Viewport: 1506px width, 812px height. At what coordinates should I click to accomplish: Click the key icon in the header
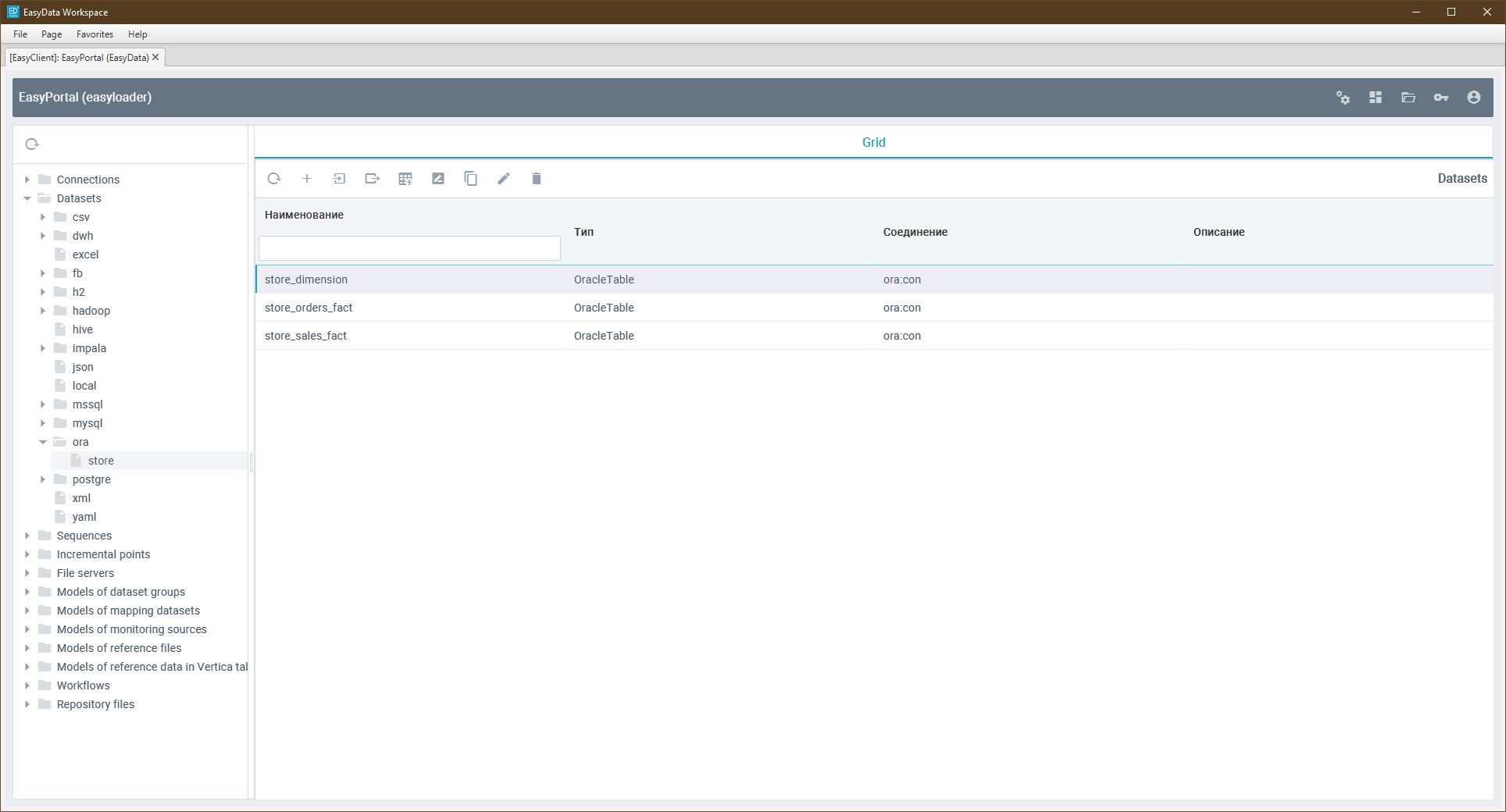pyautogui.click(x=1441, y=98)
